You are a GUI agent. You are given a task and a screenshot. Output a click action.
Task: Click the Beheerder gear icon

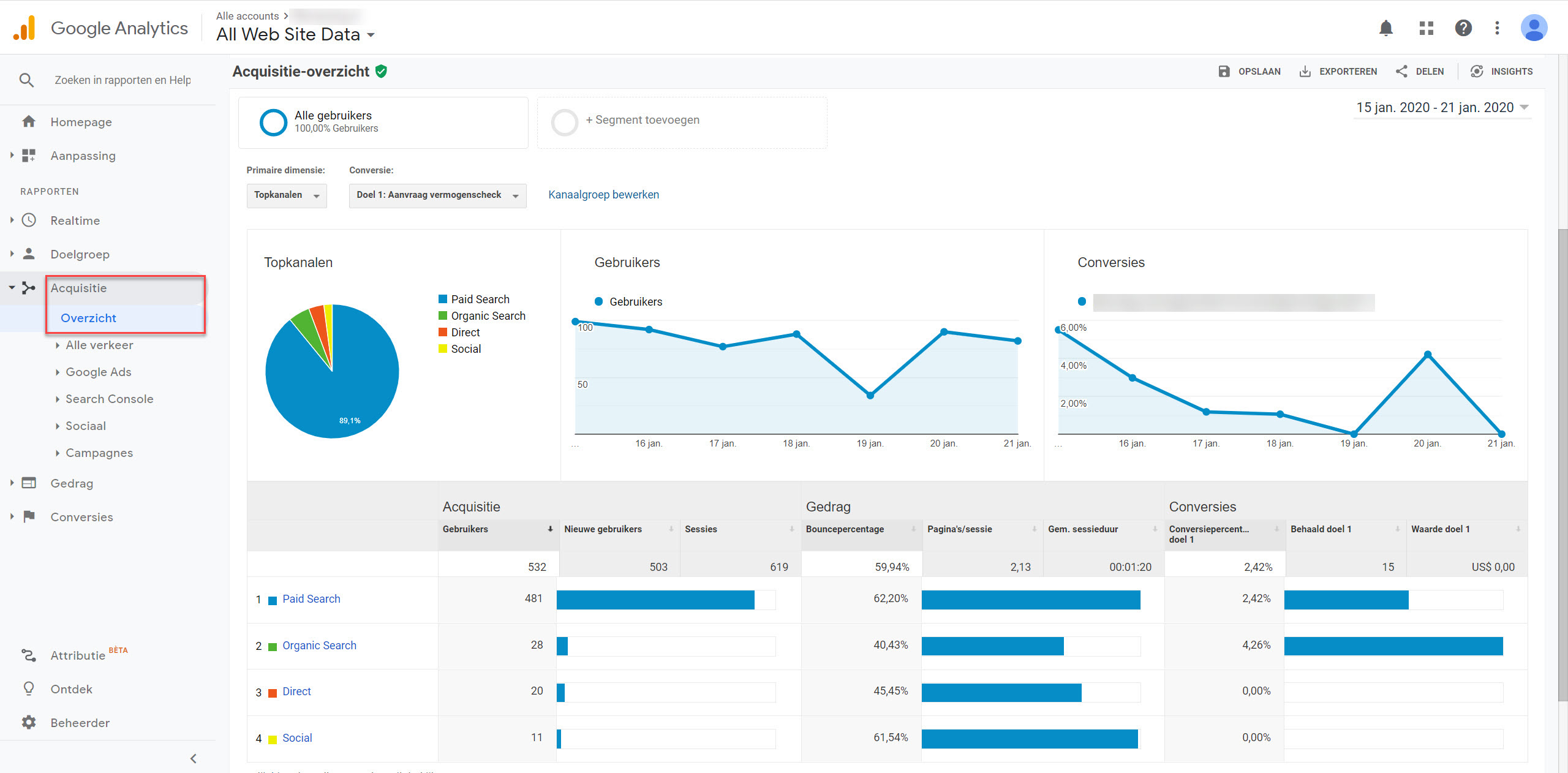click(29, 722)
